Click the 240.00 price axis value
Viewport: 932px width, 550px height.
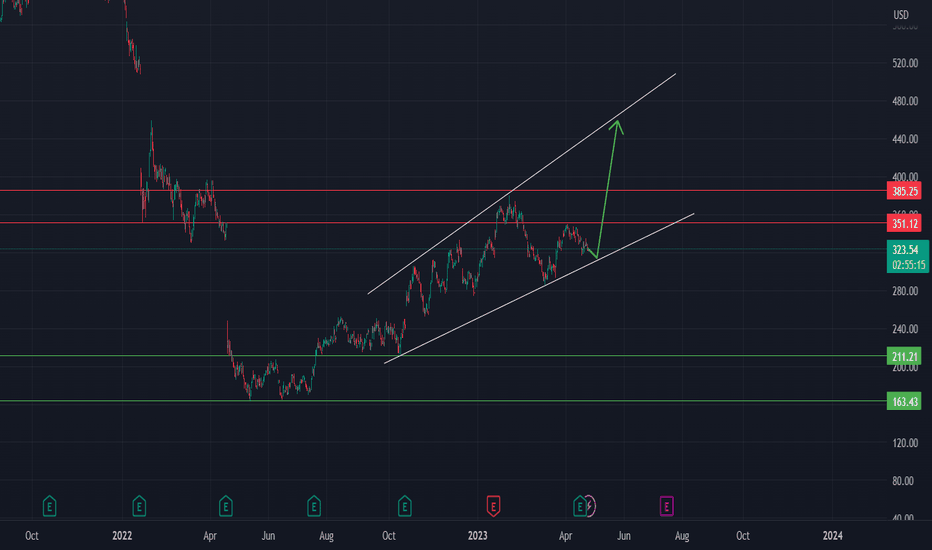tap(905, 329)
